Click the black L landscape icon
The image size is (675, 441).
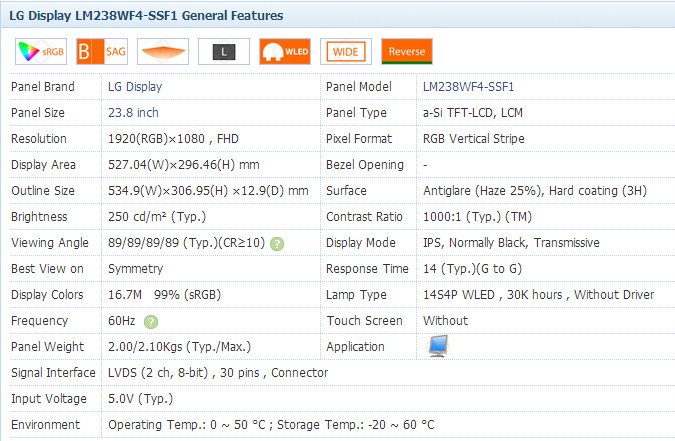[x=224, y=51]
